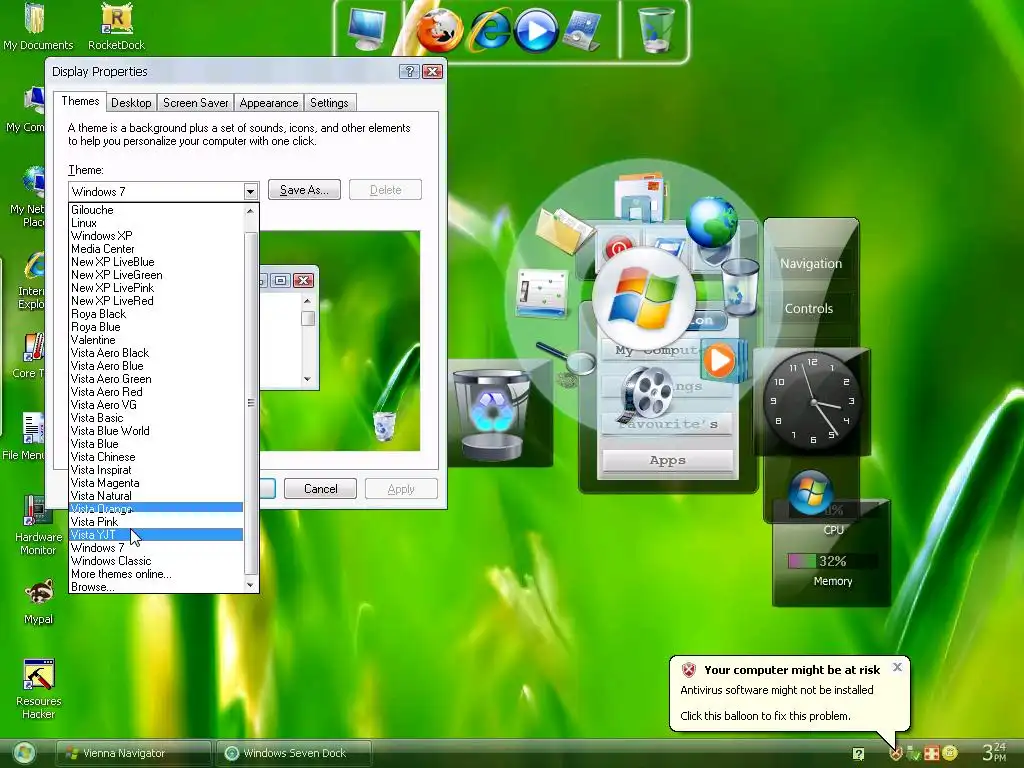Expand the Theme combo box arrow
1024x768 pixels.
click(x=250, y=191)
